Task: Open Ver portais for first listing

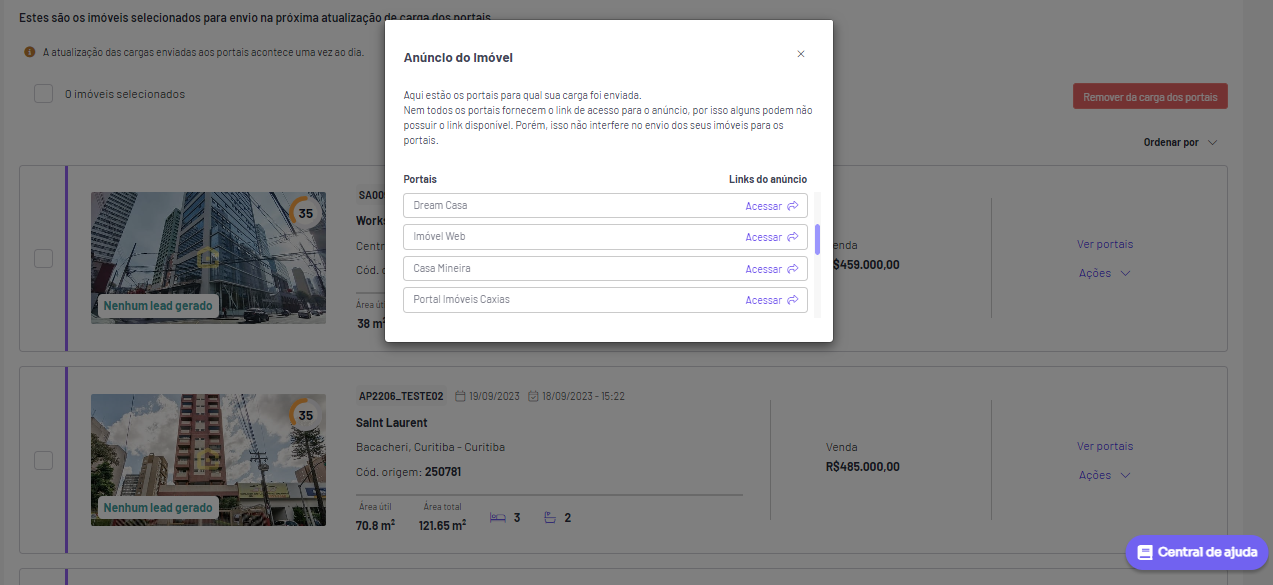Action: [x=1105, y=244]
